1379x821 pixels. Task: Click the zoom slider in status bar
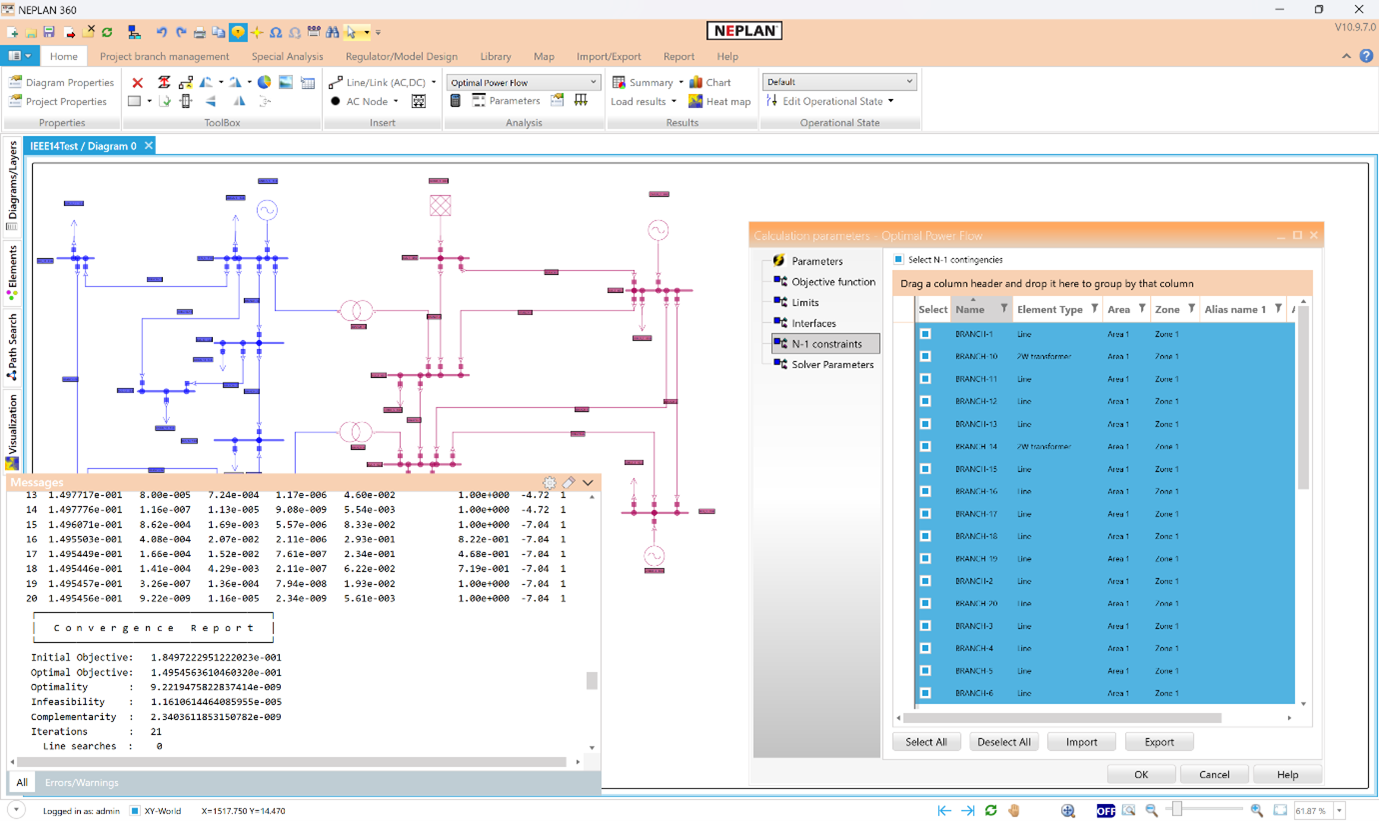1177,809
